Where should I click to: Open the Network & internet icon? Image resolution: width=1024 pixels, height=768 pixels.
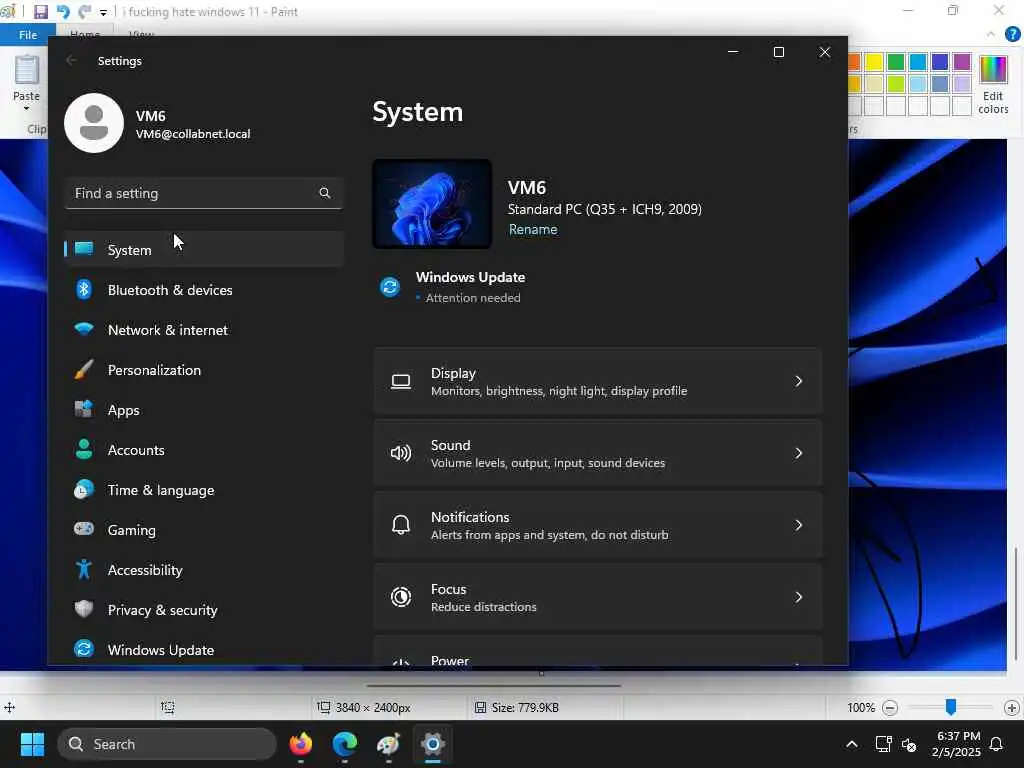(84, 329)
